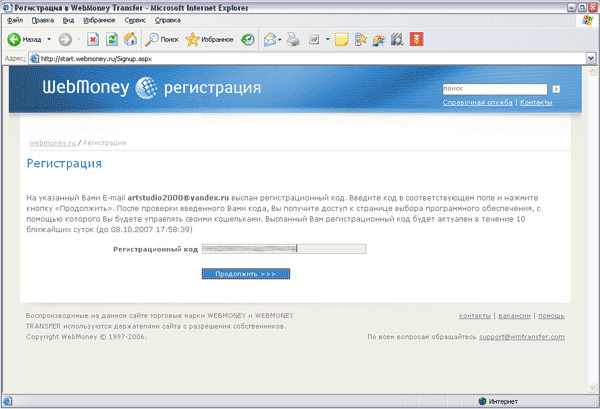Click the support@wmtransfer.com email link
This screenshot has height=409, width=600.
click(x=522, y=337)
